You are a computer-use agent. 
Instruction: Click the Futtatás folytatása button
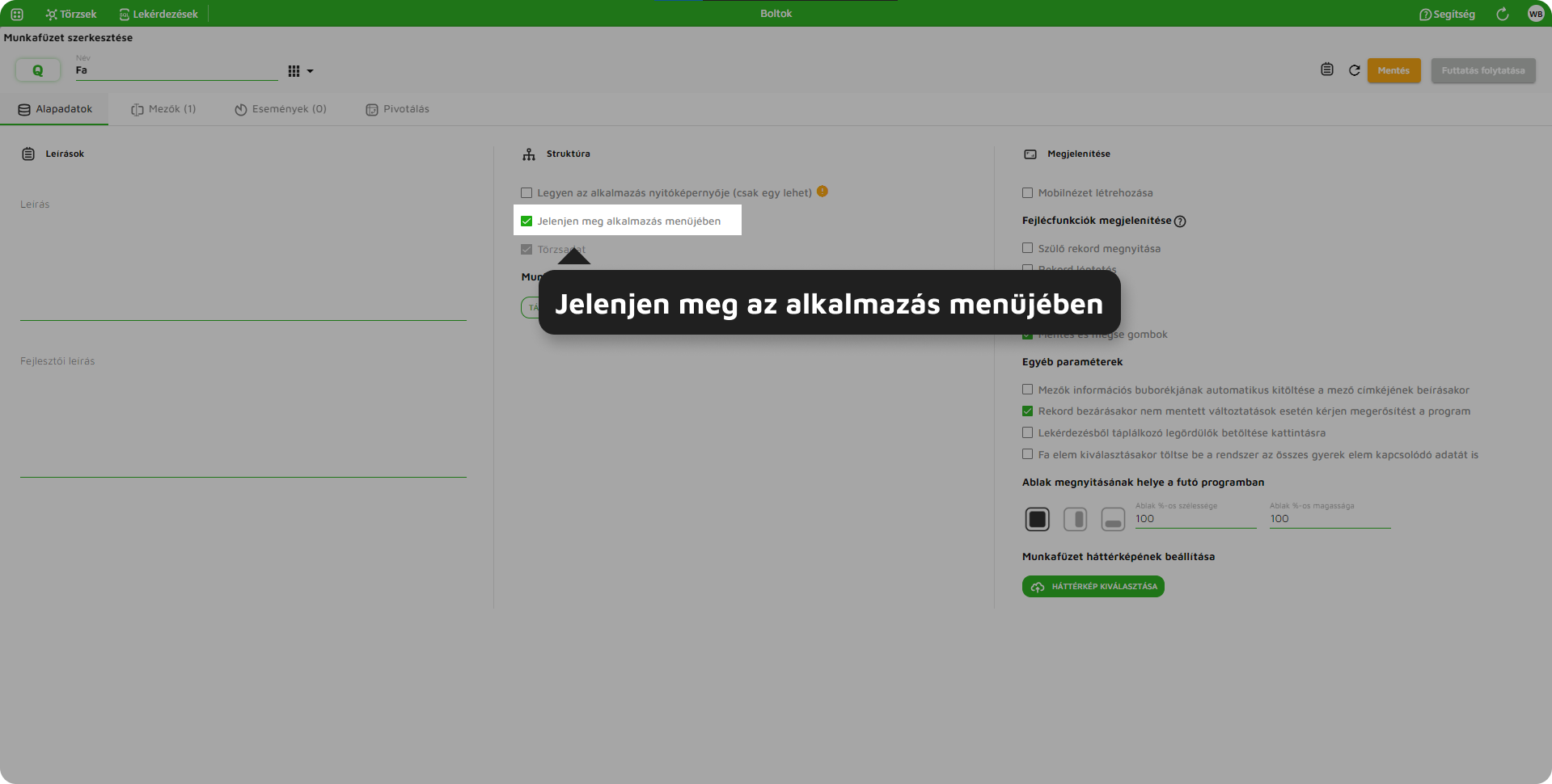coord(1483,70)
